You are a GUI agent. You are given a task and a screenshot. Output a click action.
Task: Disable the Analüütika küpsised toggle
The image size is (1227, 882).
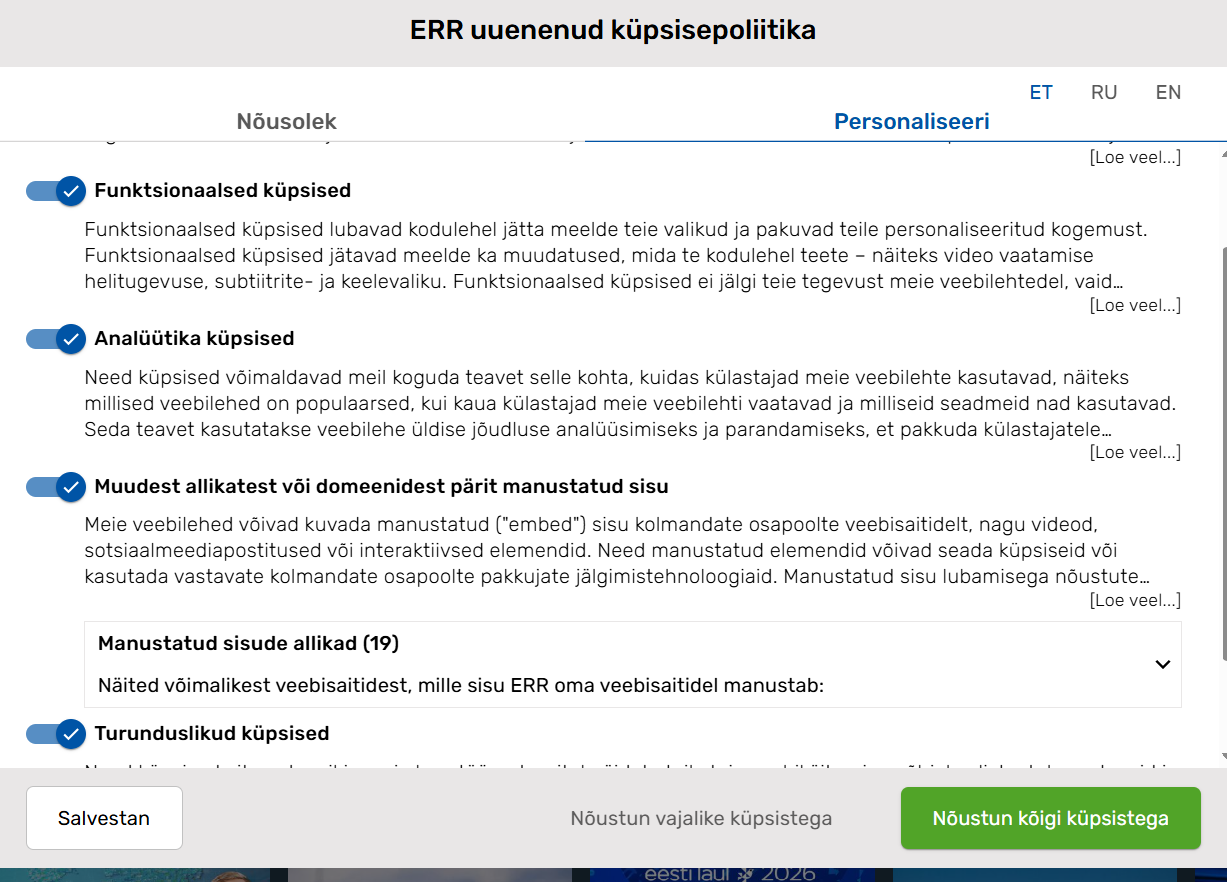pos(56,339)
